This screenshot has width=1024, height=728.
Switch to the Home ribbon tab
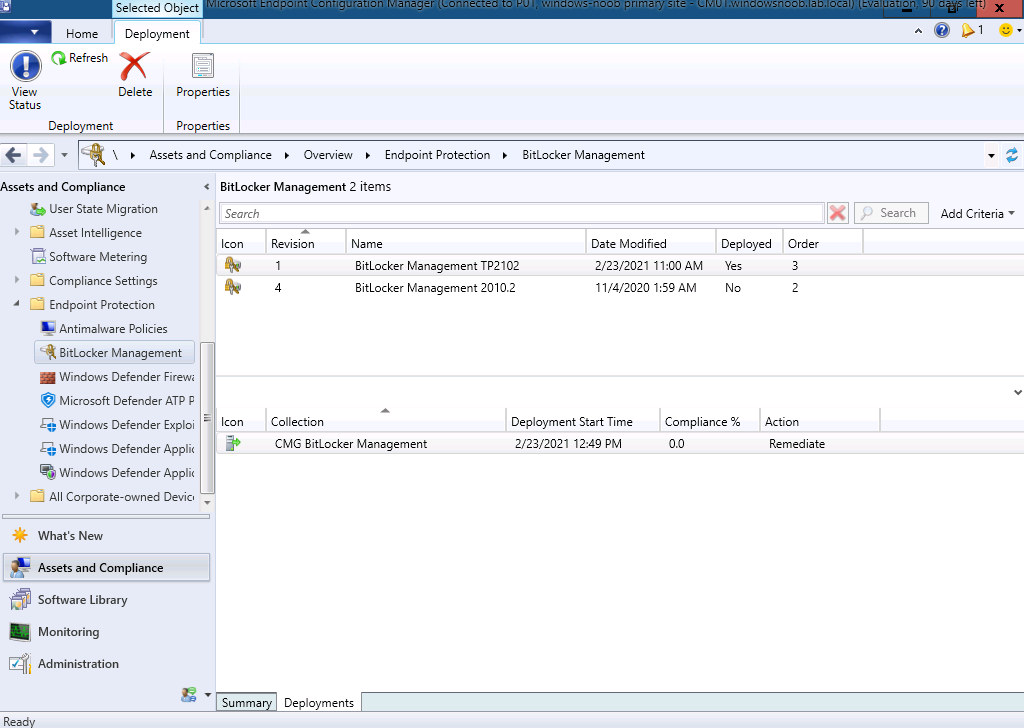point(82,34)
